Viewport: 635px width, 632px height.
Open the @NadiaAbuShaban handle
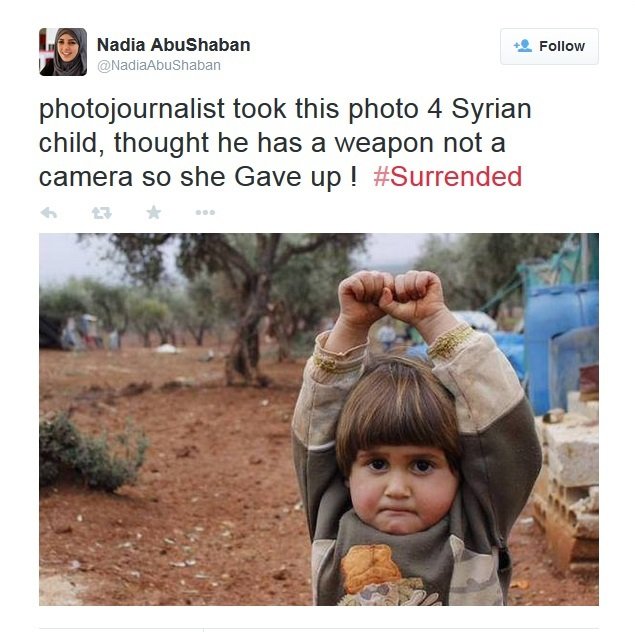tap(159, 65)
